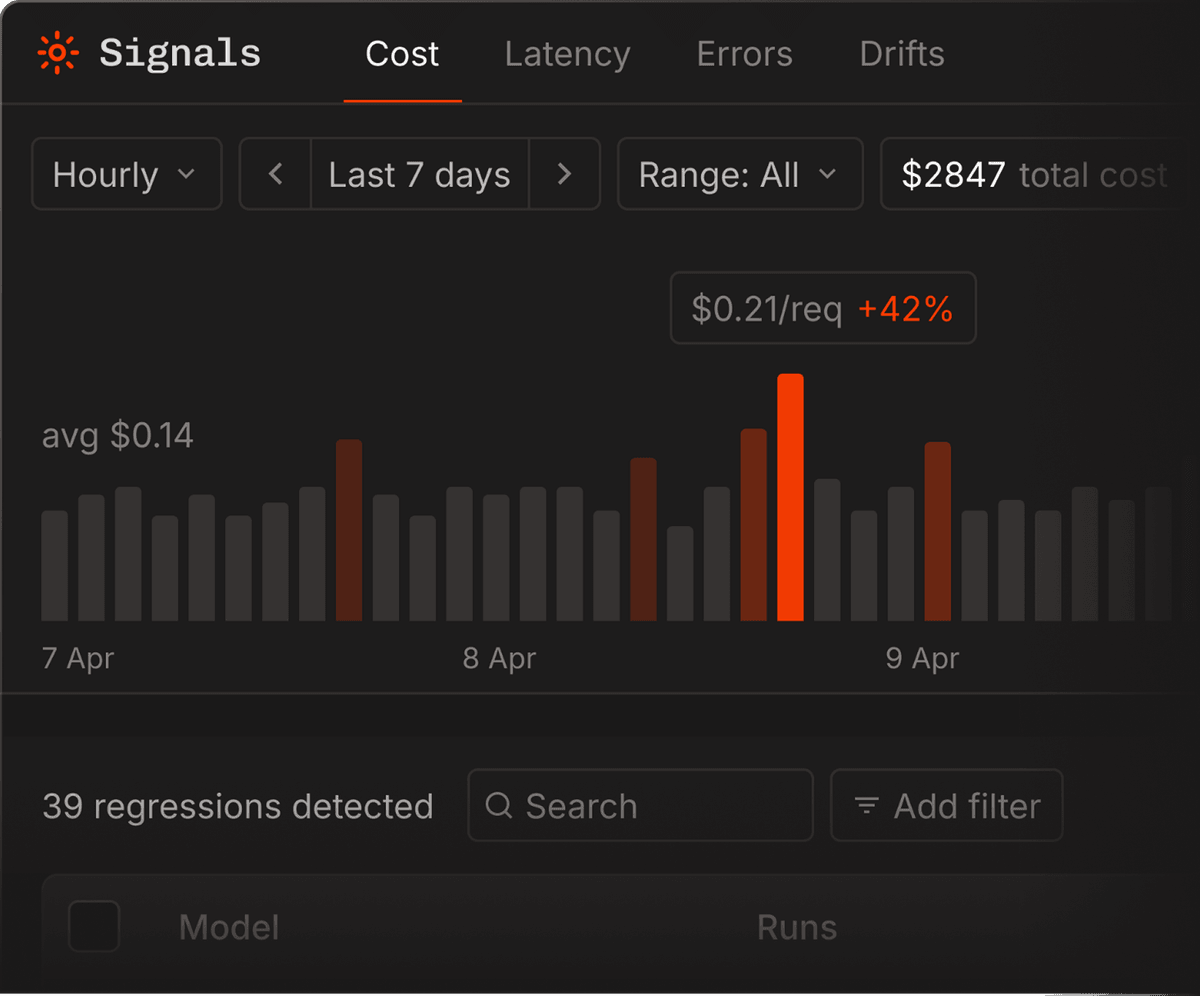
Task: Expand the Range: All dropdown
Action: (x=739, y=175)
